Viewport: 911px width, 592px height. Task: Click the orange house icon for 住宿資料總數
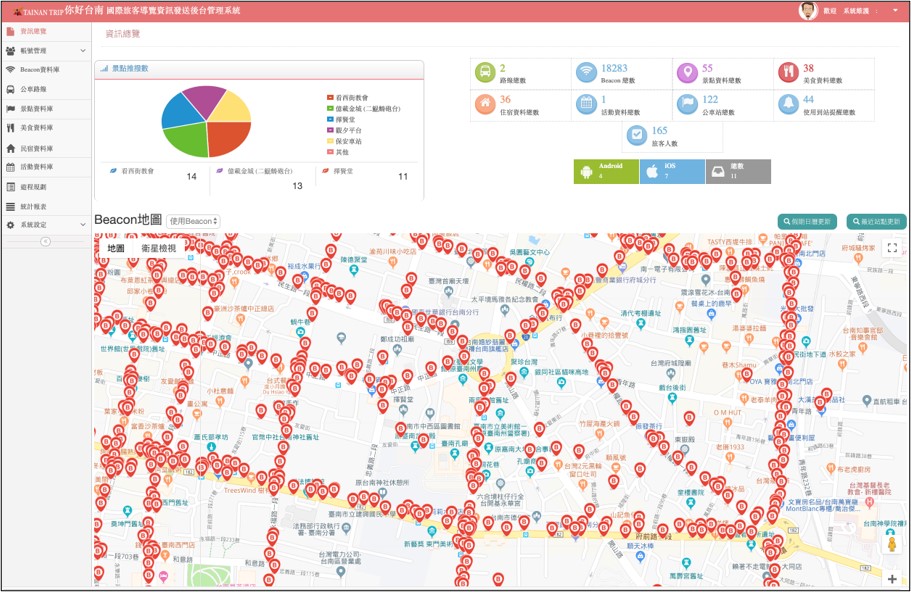tap(484, 104)
